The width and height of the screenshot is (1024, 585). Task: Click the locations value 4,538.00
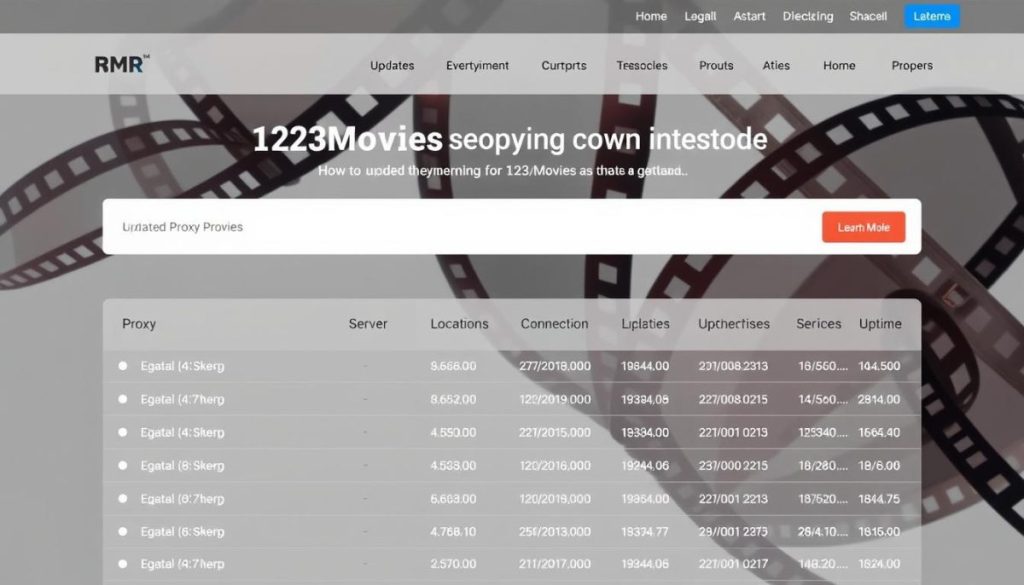coord(453,466)
